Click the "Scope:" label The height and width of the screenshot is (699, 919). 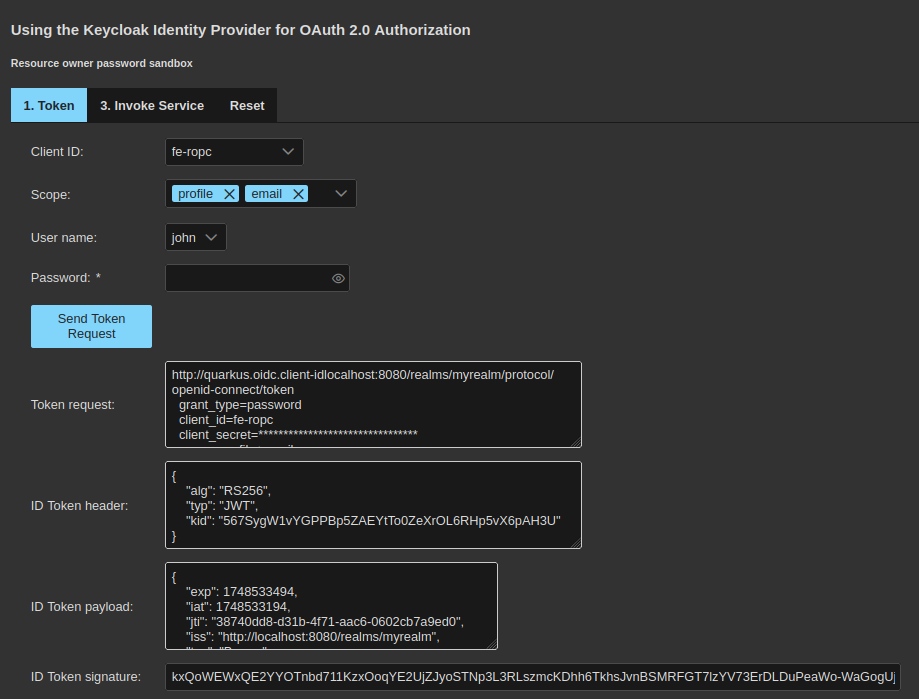click(x=50, y=195)
